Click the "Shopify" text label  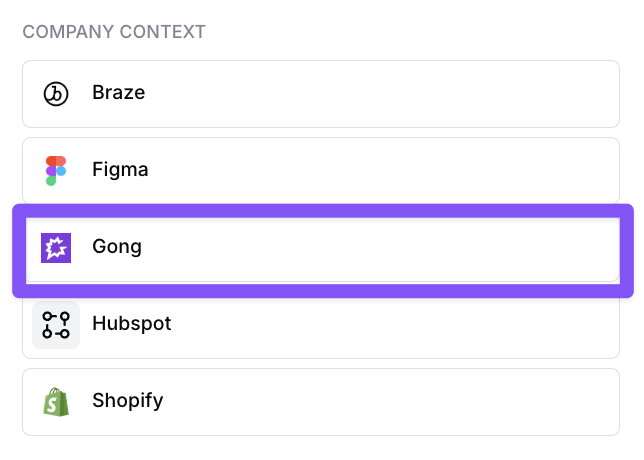pos(128,401)
